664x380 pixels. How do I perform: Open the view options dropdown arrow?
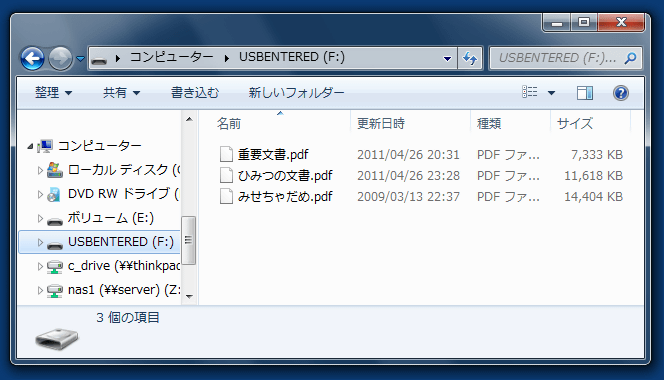pos(551,93)
